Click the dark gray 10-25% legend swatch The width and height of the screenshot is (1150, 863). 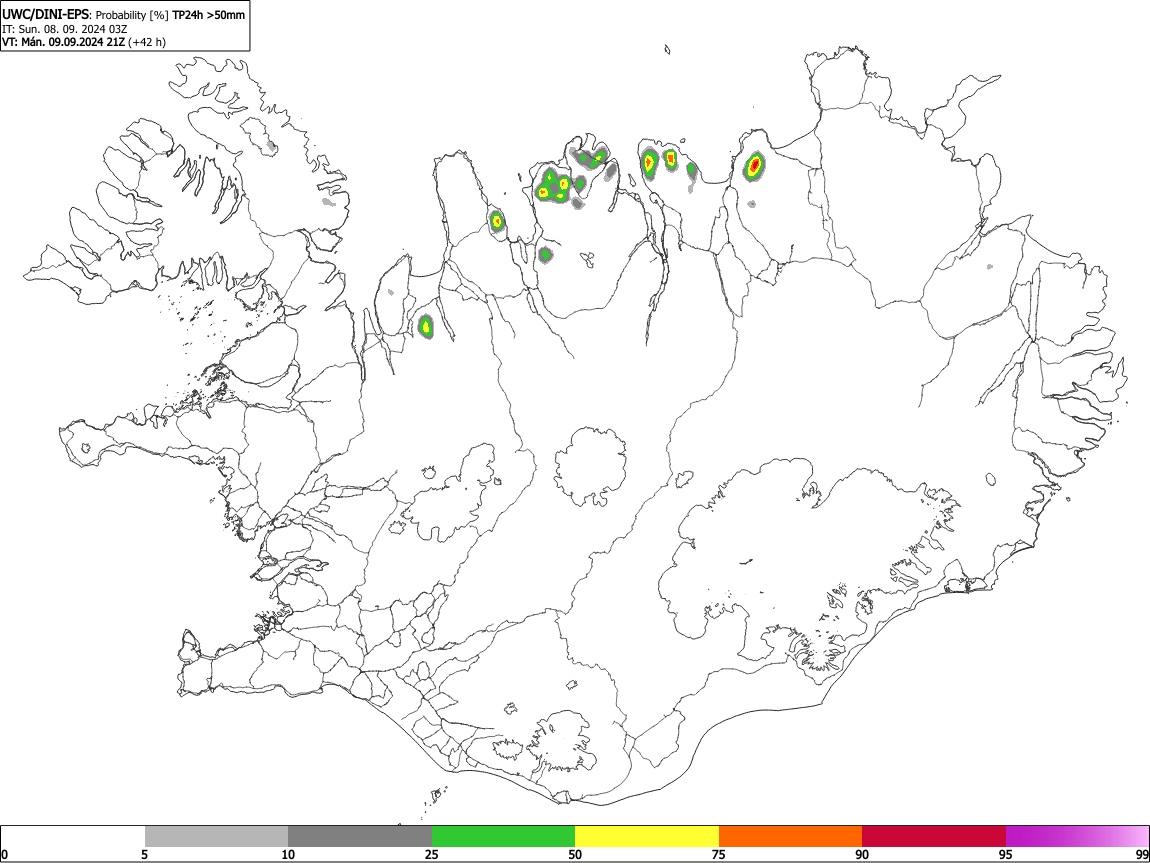click(360, 837)
